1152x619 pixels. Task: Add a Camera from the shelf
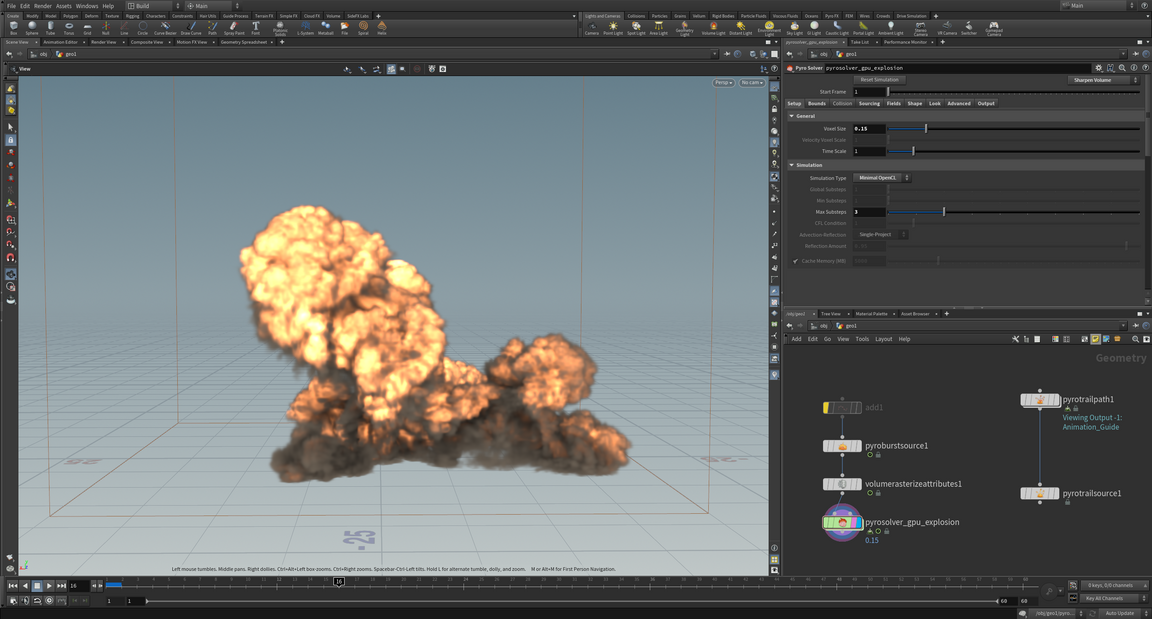[592, 28]
